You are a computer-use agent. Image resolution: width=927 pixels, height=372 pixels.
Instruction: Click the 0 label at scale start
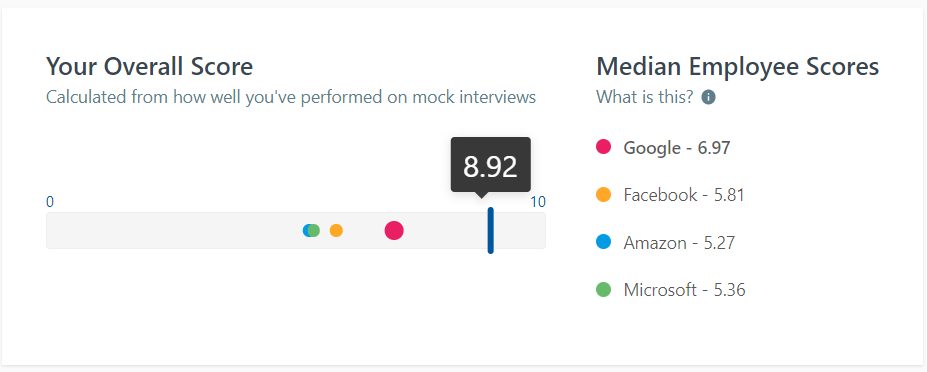[50, 202]
